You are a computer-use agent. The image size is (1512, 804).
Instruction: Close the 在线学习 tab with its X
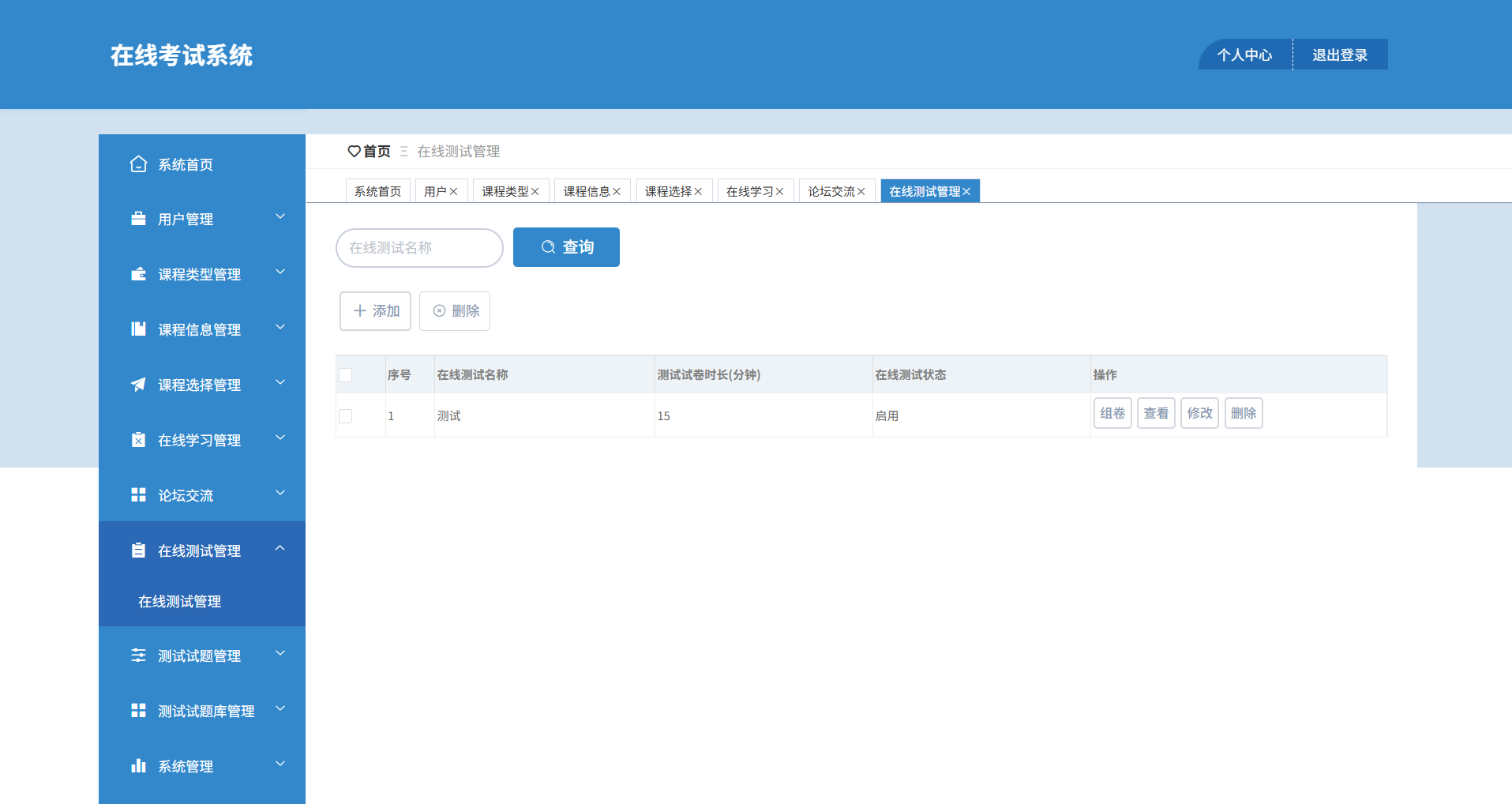coord(779,191)
